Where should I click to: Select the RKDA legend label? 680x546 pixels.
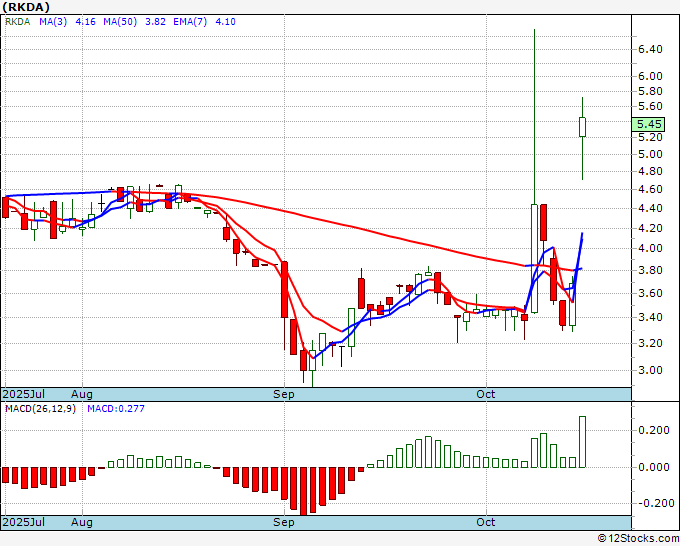click(x=17, y=22)
